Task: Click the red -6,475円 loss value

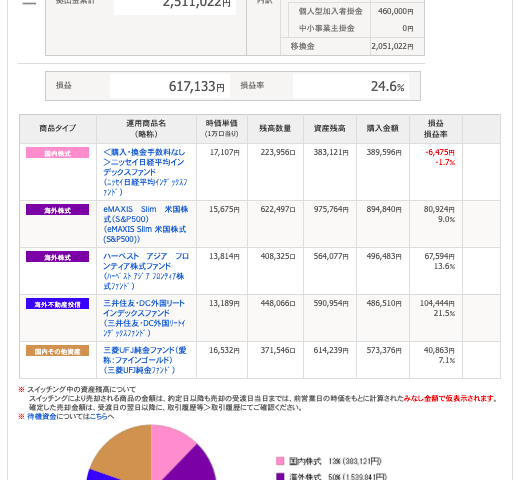Action: click(x=440, y=152)
